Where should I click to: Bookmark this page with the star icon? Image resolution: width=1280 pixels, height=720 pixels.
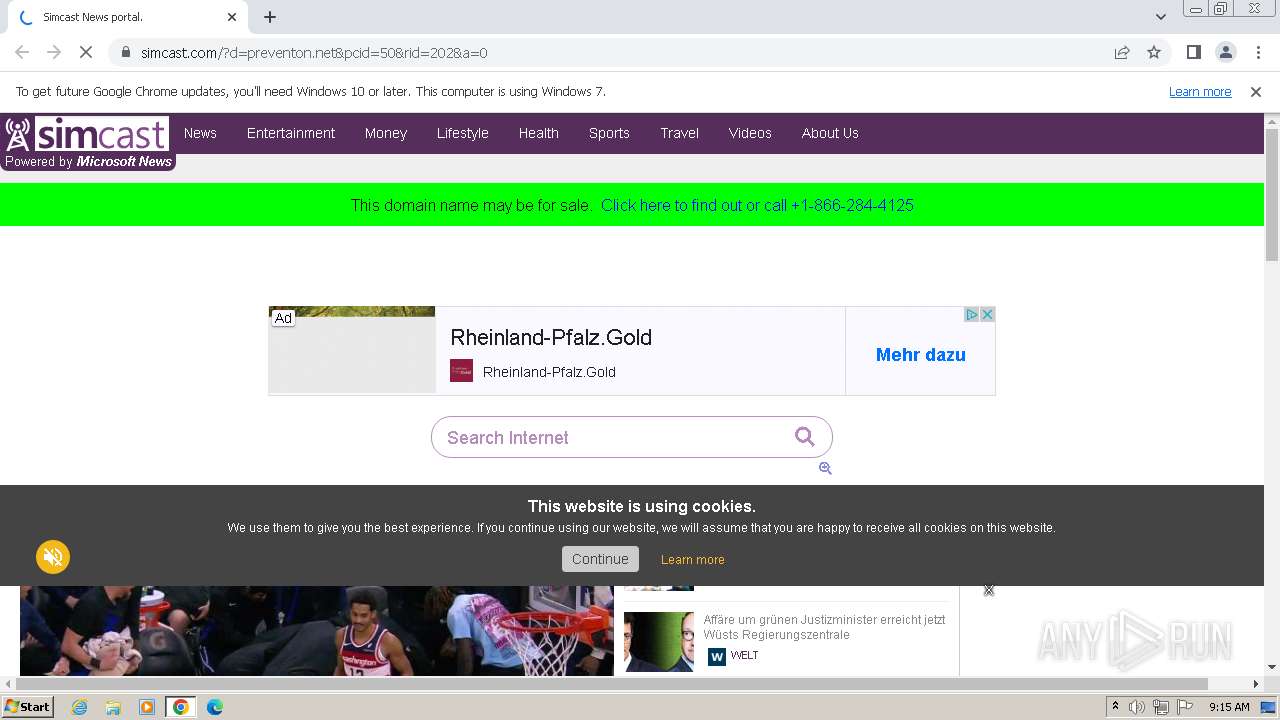(1154, 52)
